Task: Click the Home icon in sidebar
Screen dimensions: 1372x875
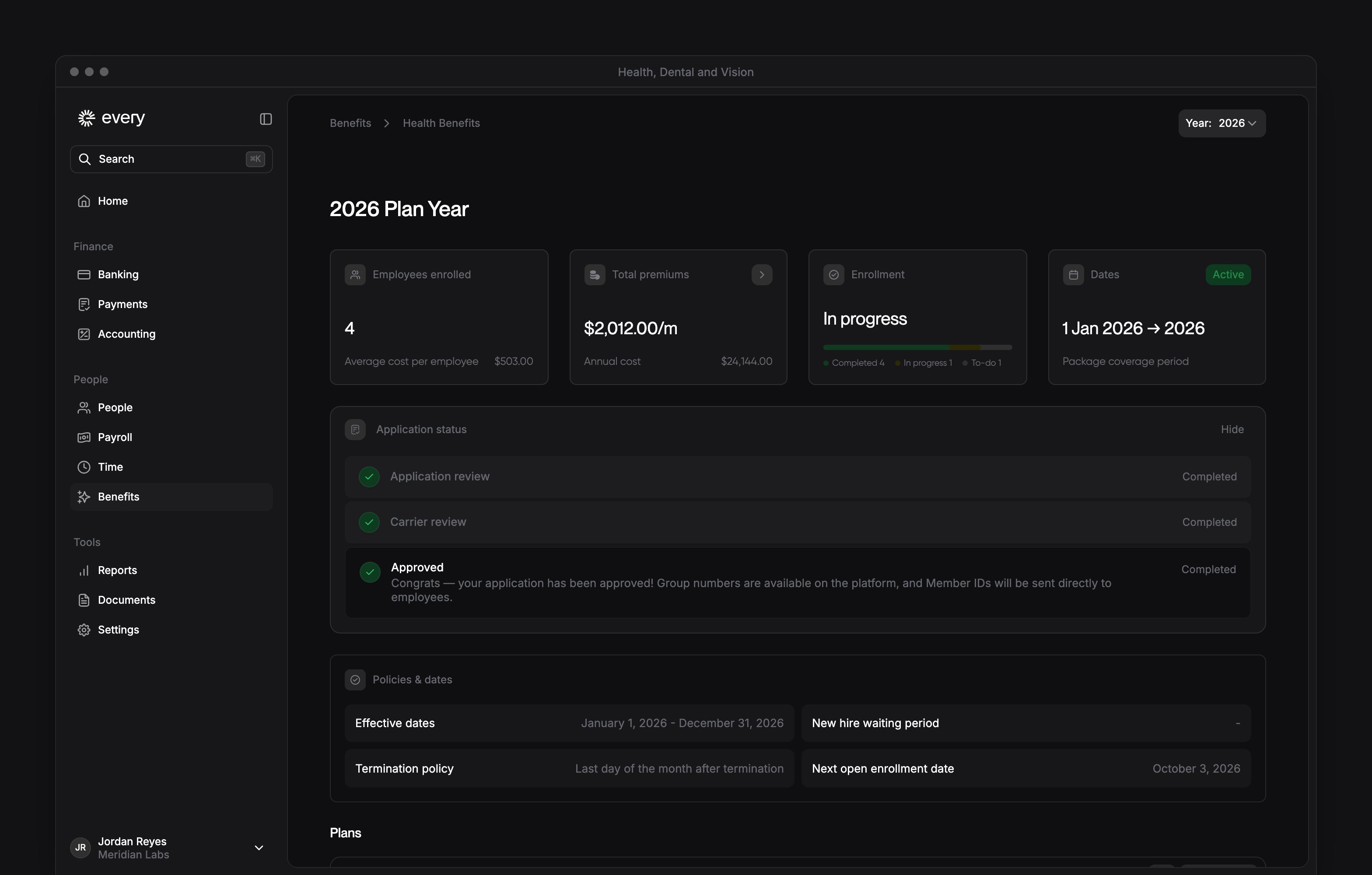Action: pyautogui.click(x=84, y=201)
